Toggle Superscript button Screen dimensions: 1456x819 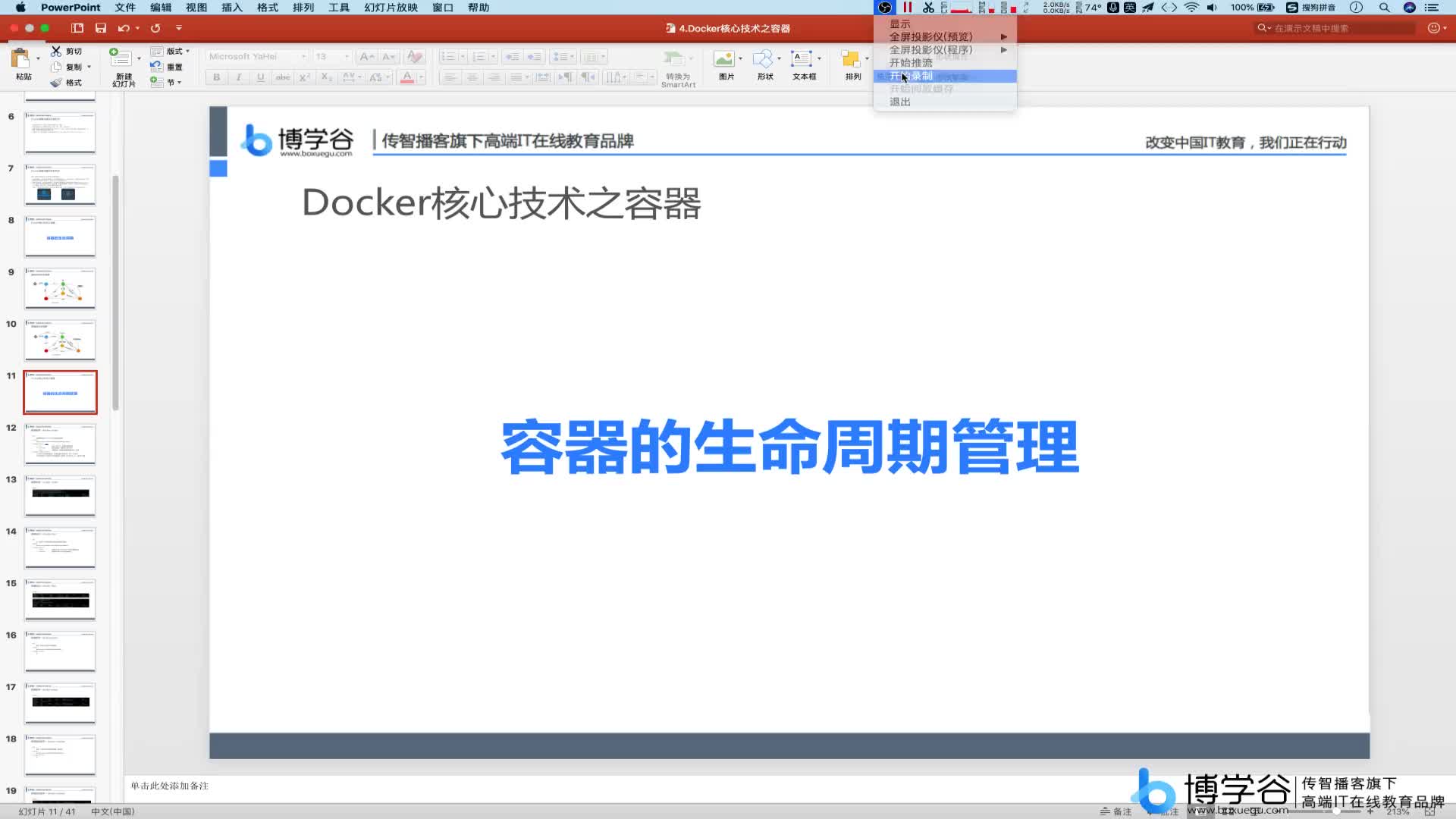click(x=305, y=77)
